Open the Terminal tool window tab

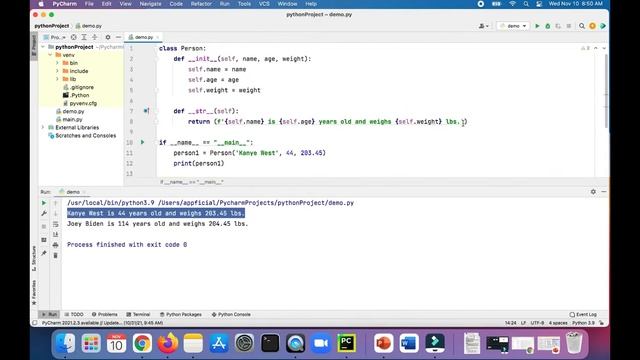pyautogui.click(x=138, y=314)
